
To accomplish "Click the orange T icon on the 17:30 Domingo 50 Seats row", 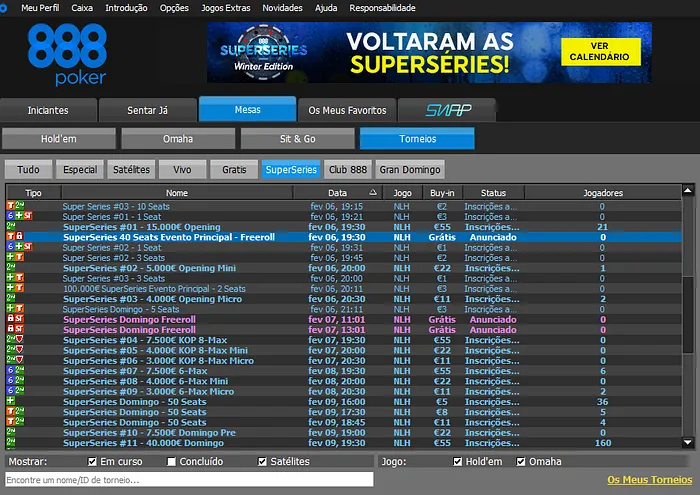I will 10,412.
